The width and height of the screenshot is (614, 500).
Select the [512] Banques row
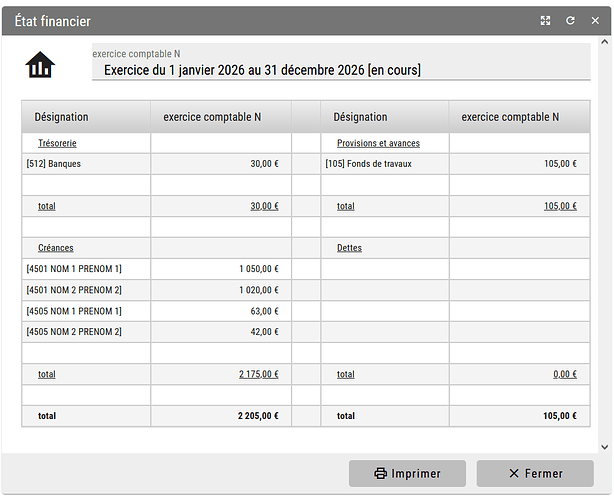157,164
